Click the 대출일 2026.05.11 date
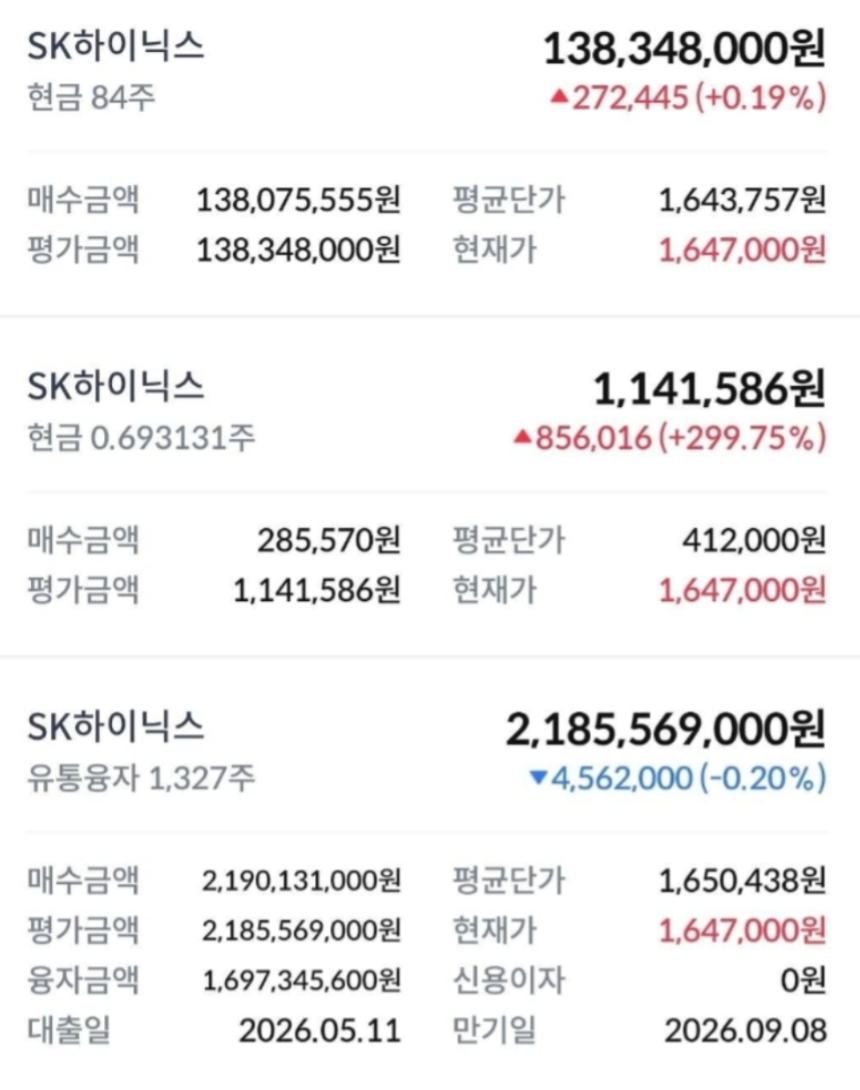The width and height of the screenshot is (860, 1090). tap(320, 1030)
